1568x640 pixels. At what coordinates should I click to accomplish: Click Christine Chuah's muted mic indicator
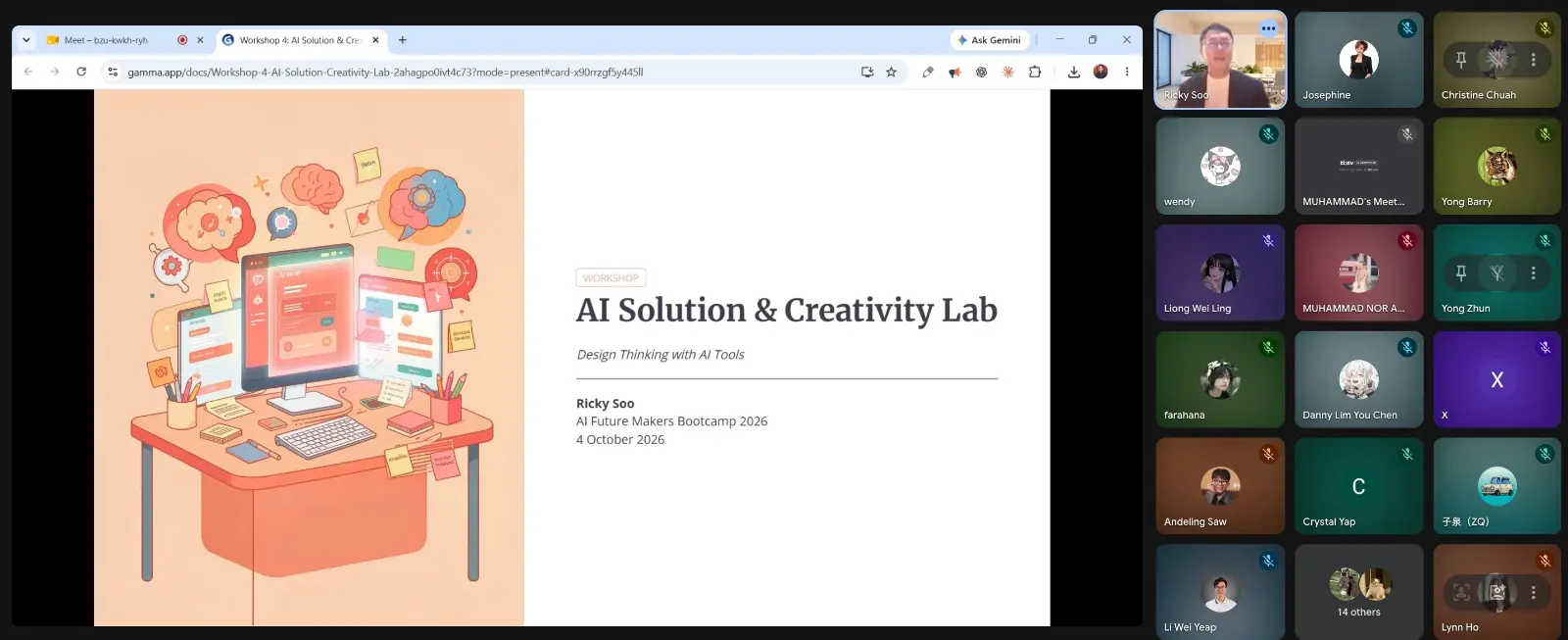(x=1545, y=28)
